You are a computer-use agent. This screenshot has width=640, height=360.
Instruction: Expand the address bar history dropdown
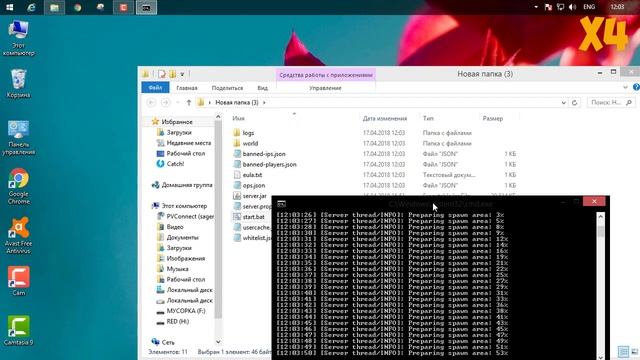(563, 102)
